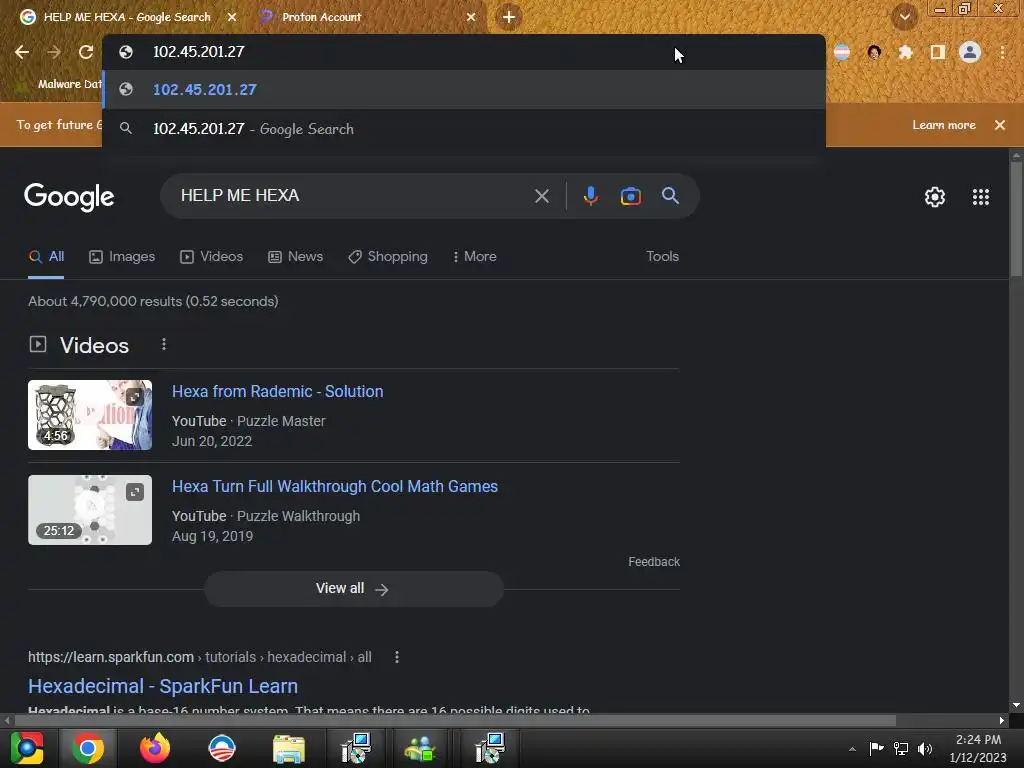Dismiss the infobar with the X
This screenshot has width=1024, height=768.
point(1000,125)
